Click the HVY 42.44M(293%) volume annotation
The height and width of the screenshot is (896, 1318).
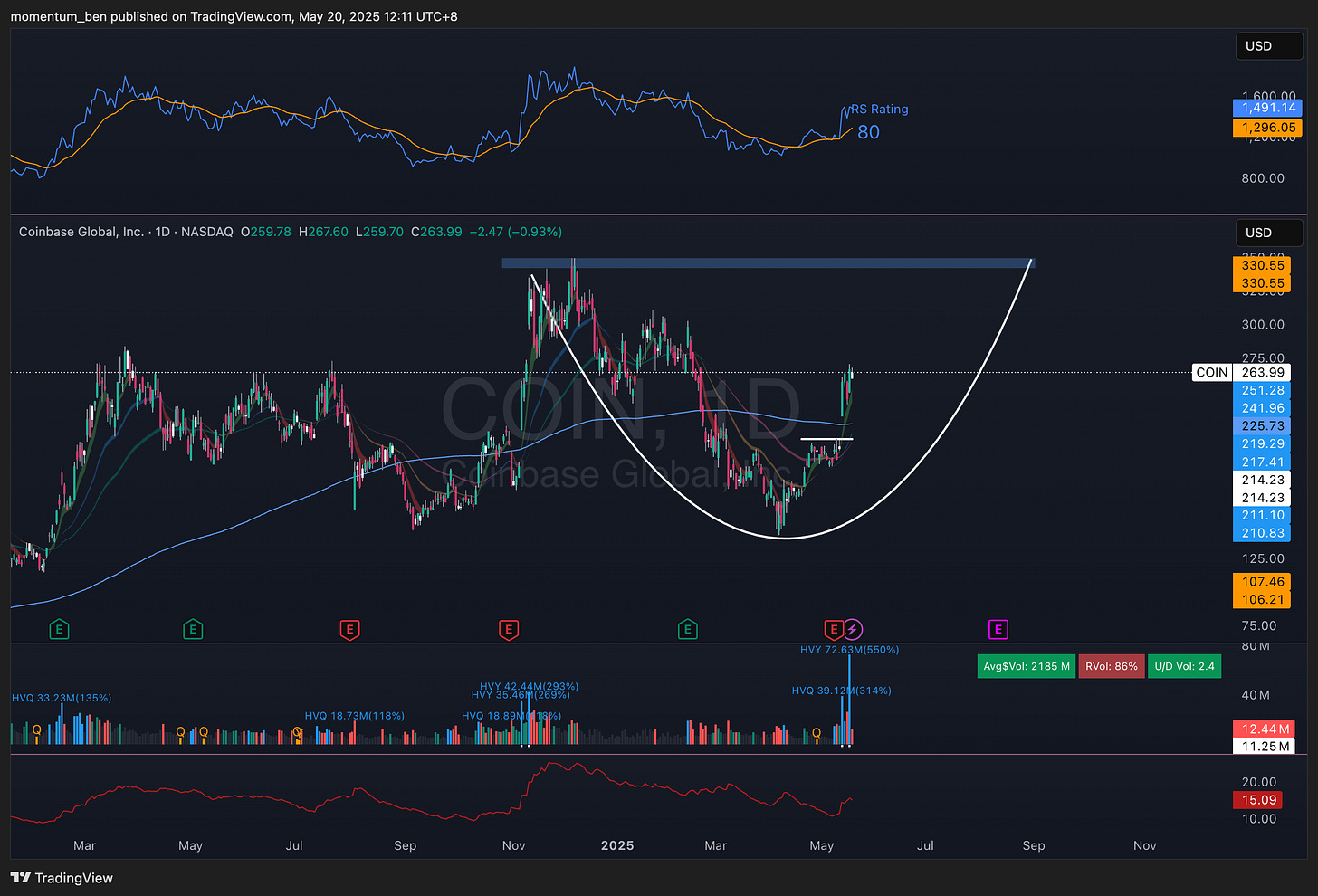point(529,686)
